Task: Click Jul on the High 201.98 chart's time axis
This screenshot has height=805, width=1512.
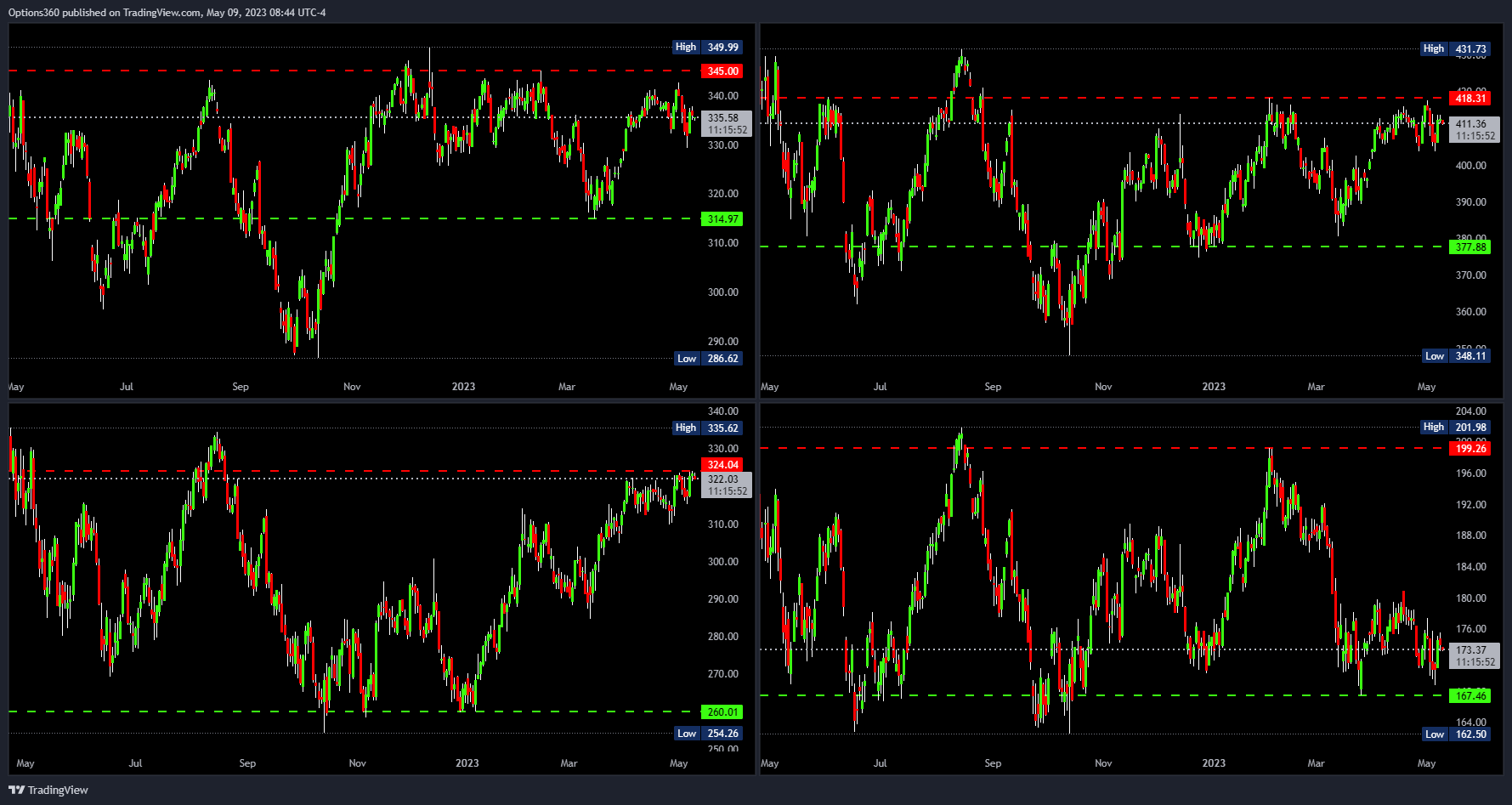Action: tap(880, 763)
